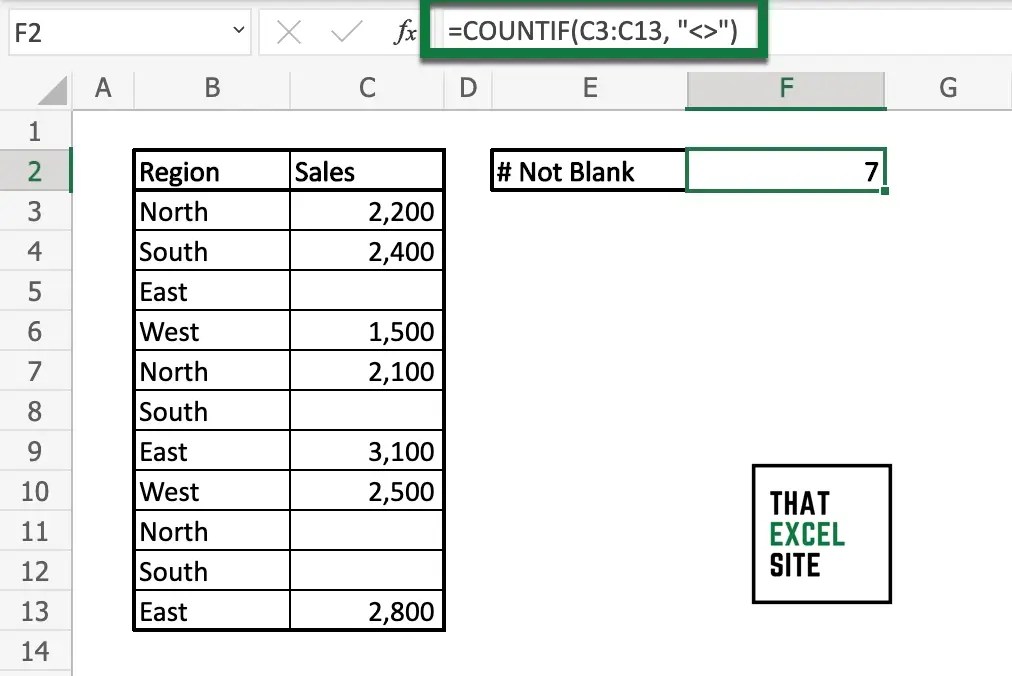The width and height of the screenshot is (1012, 676).
Task: Click the Sales column header cell
Action: (x=366, y=170)
